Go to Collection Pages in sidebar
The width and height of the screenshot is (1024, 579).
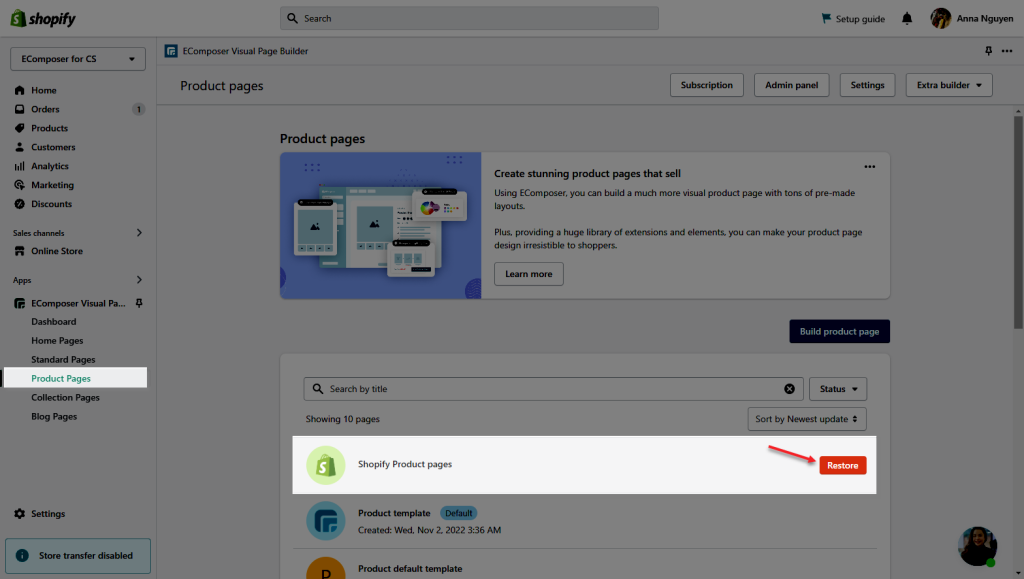(x=65, y=398)
